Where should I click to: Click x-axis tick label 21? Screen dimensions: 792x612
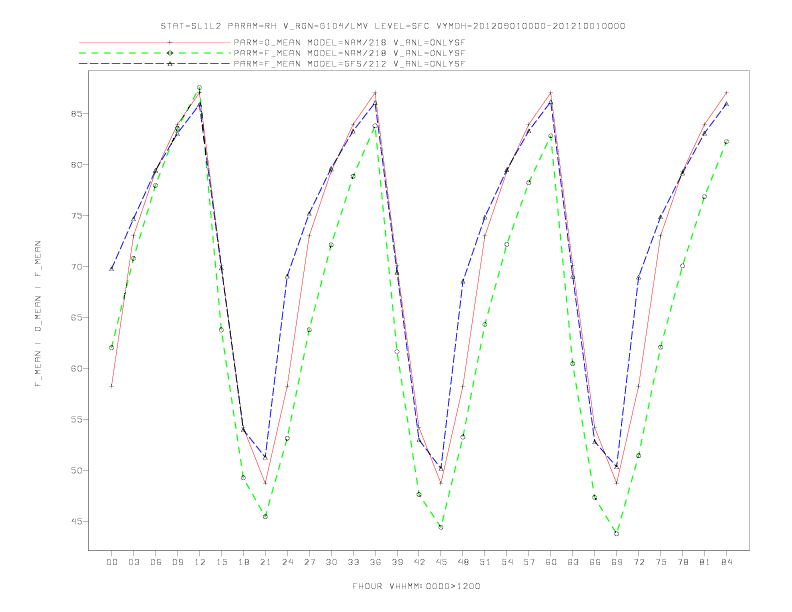[265, 562]
